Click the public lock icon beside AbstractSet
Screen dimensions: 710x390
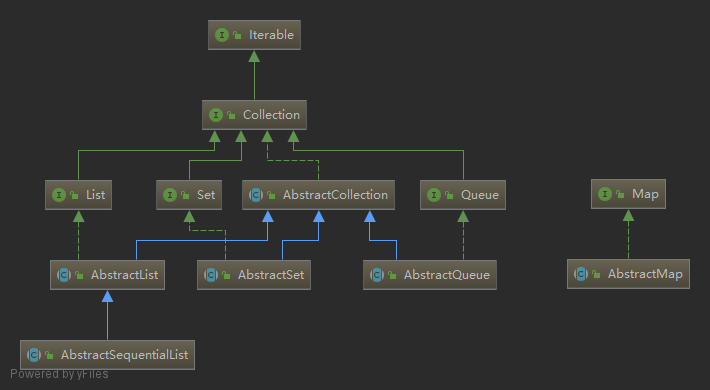click(x=226, y=275)
